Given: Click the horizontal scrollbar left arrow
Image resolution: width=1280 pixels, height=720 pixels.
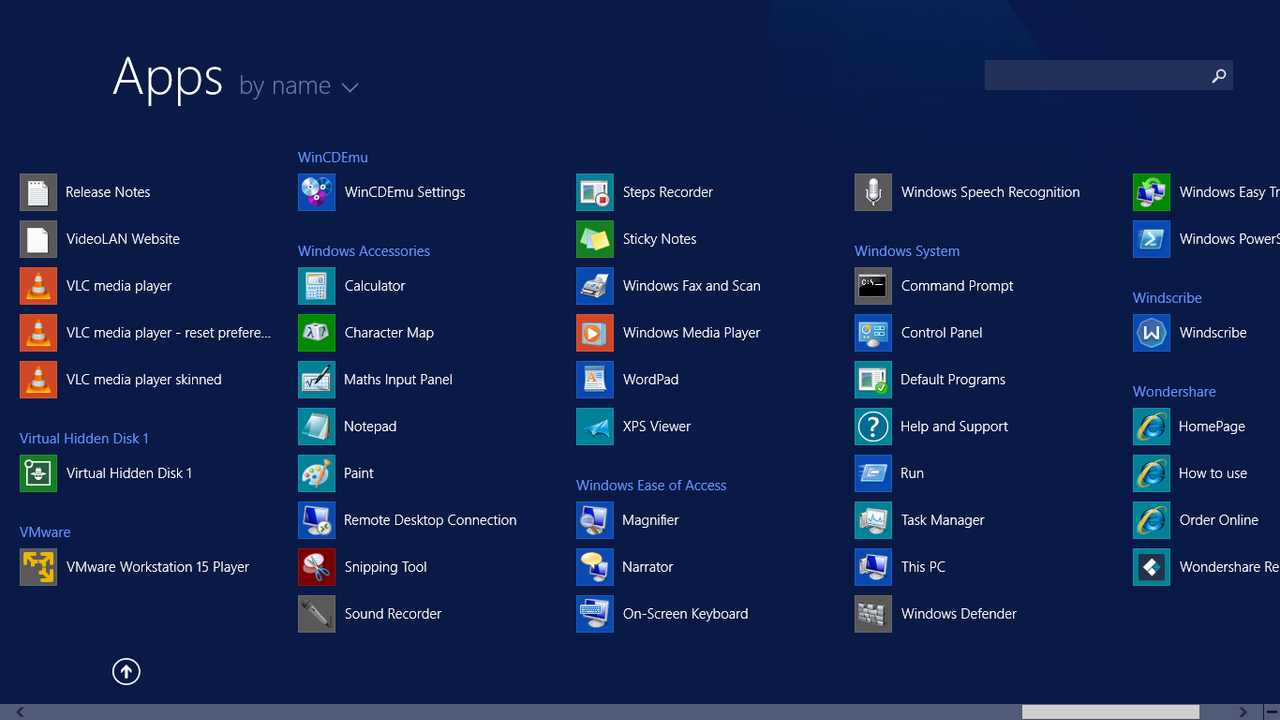Looking at the screenshot, I should 19,712.
